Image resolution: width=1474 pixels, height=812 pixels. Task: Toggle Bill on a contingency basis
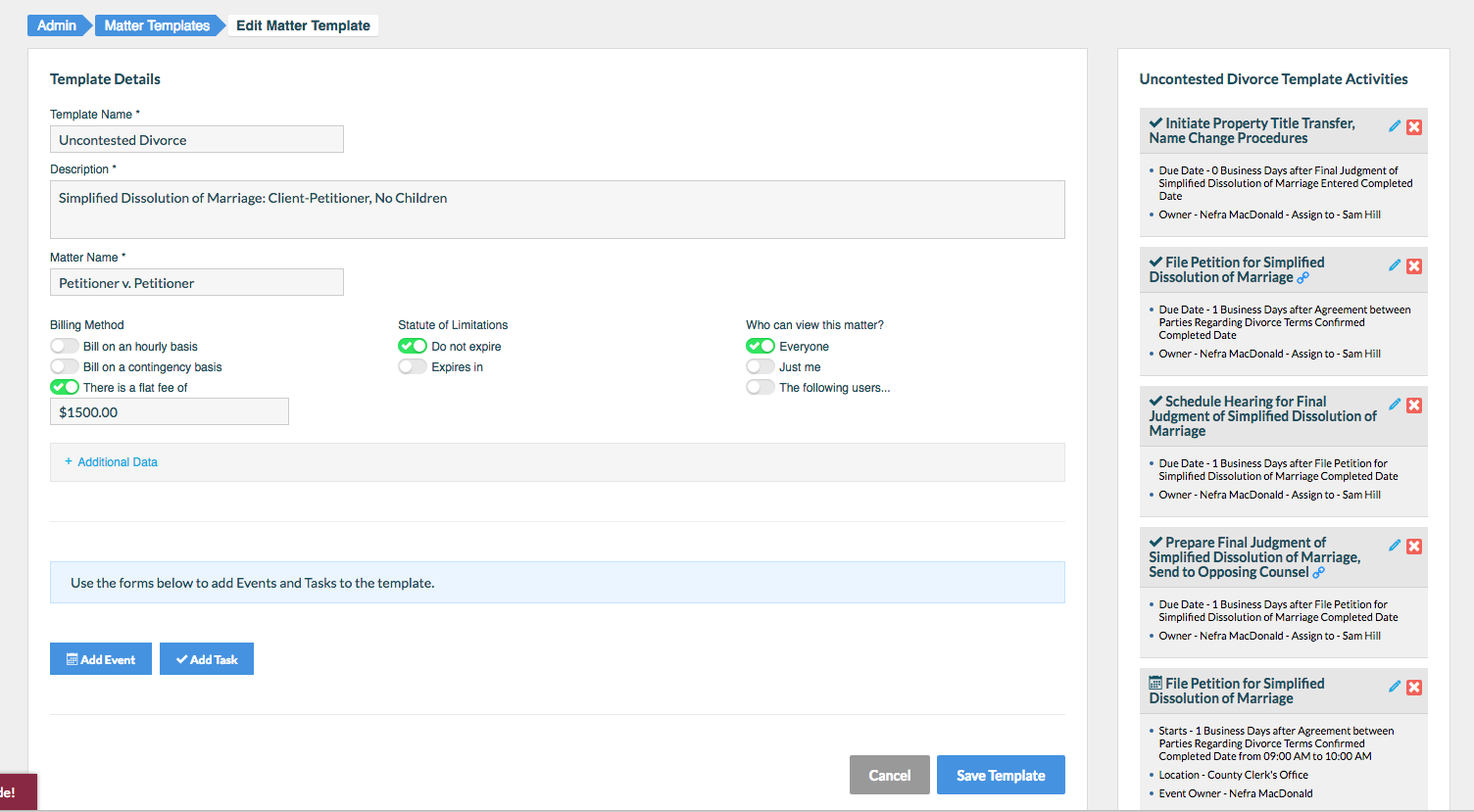65,366
